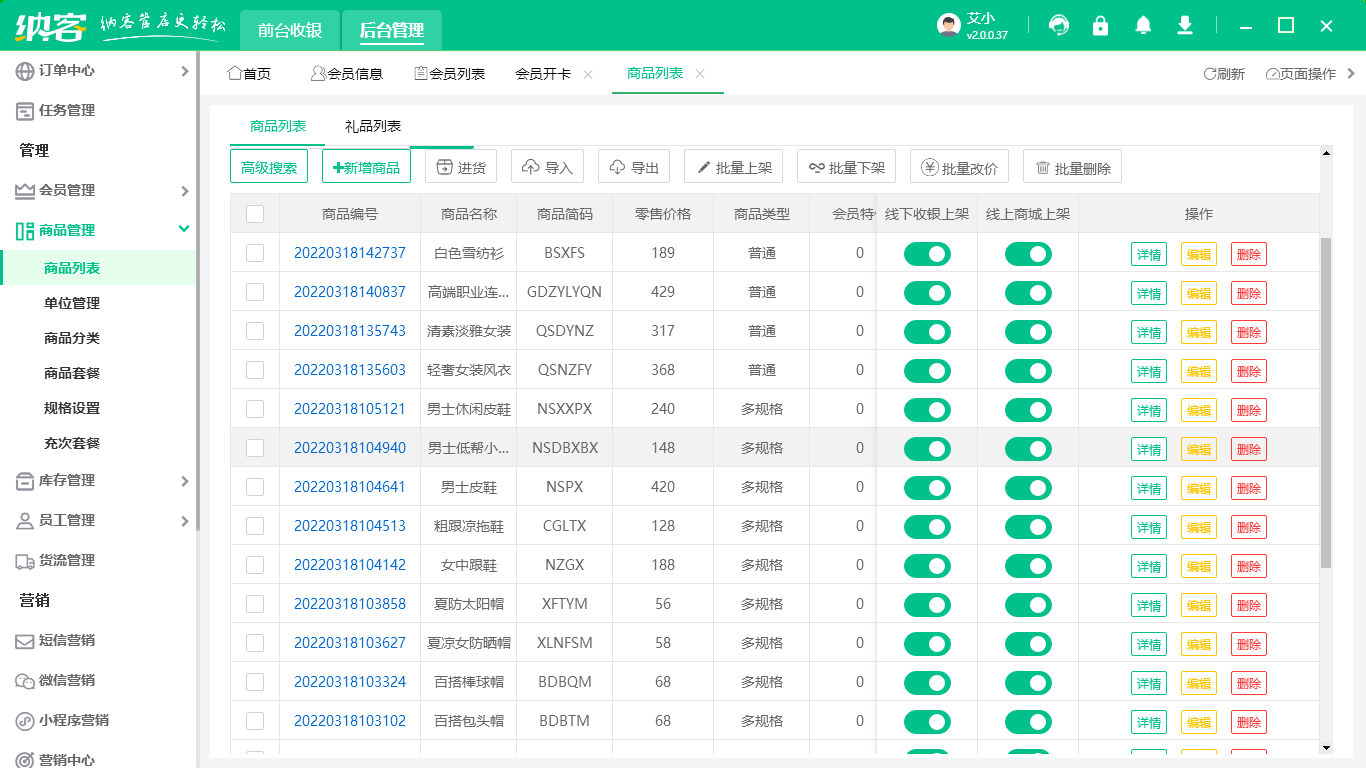Viewport: 1366px width, 768px height.
Task: Open the notification bell icon
Action: click(1143, 25)
